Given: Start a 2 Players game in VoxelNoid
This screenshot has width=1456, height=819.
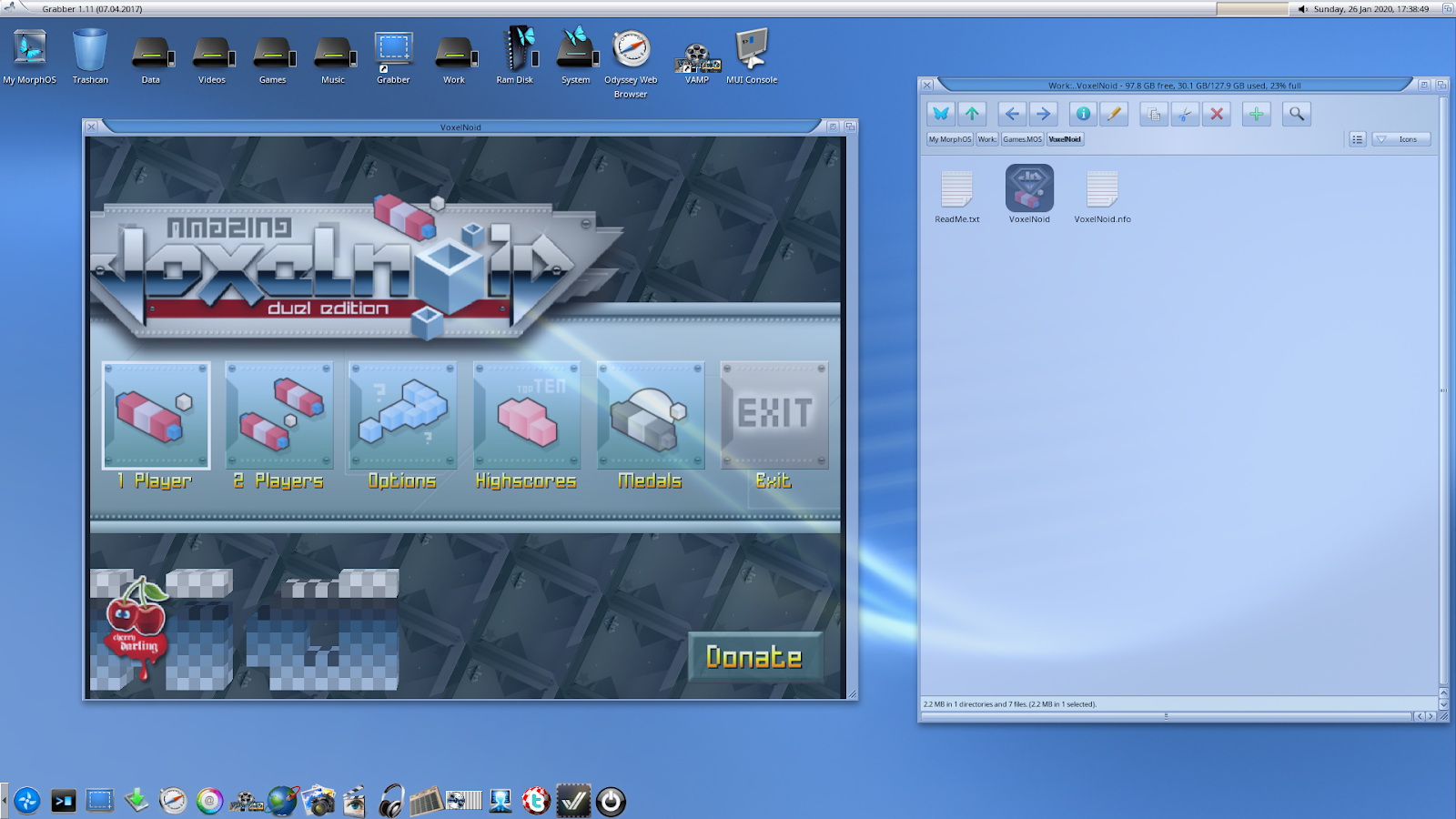Looking at the screenshot, I should (x=279, y=416).
